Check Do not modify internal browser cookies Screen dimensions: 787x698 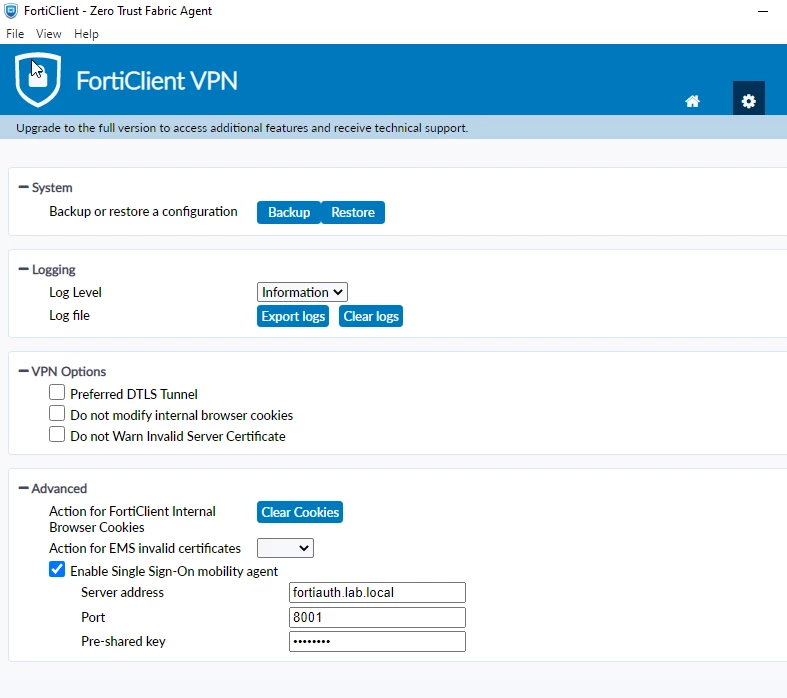tap(57, 413)
